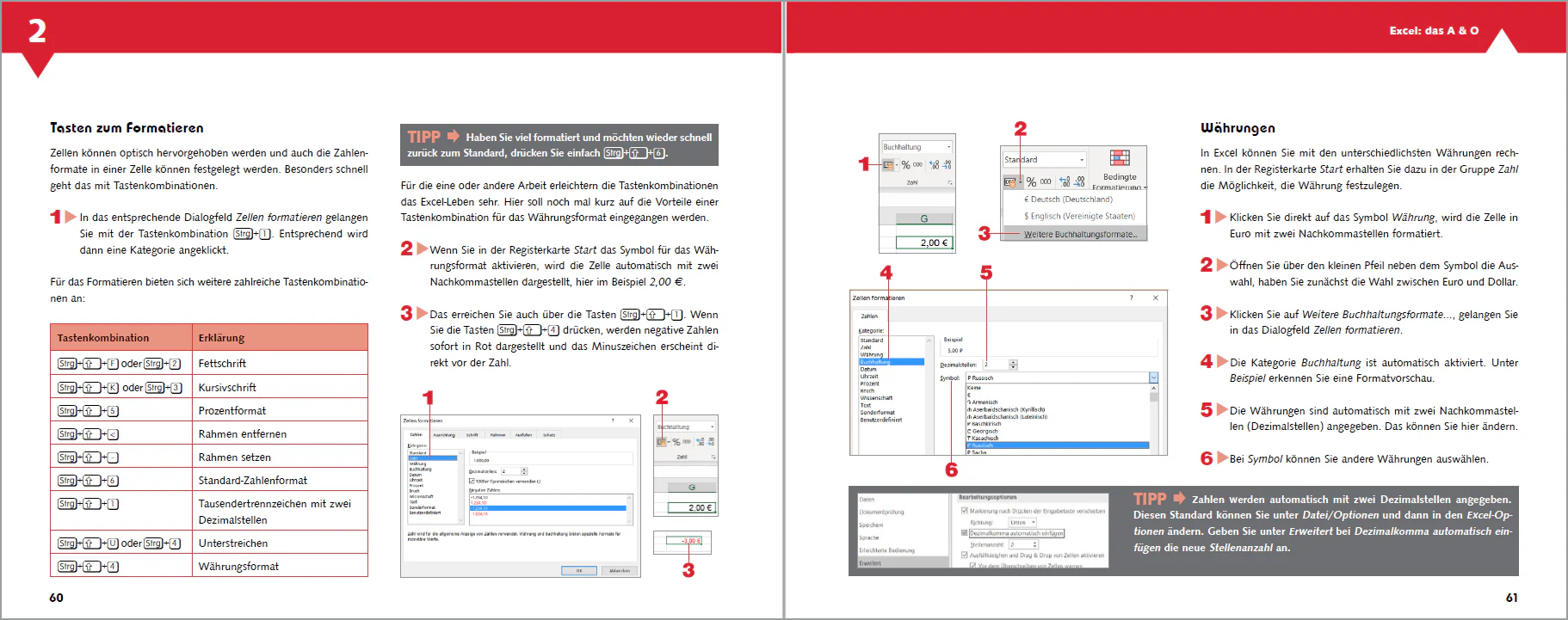Expand currency icon arrow in page 61 Buchhaltung snippet
Viewport: 1568px width, 620px height.
(x=897, y=165)
